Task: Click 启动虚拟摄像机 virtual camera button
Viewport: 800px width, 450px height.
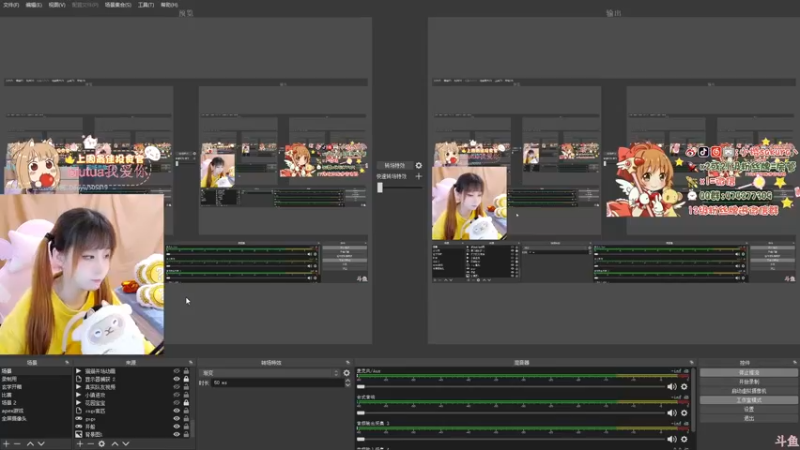Action: [x=748, y=391]
